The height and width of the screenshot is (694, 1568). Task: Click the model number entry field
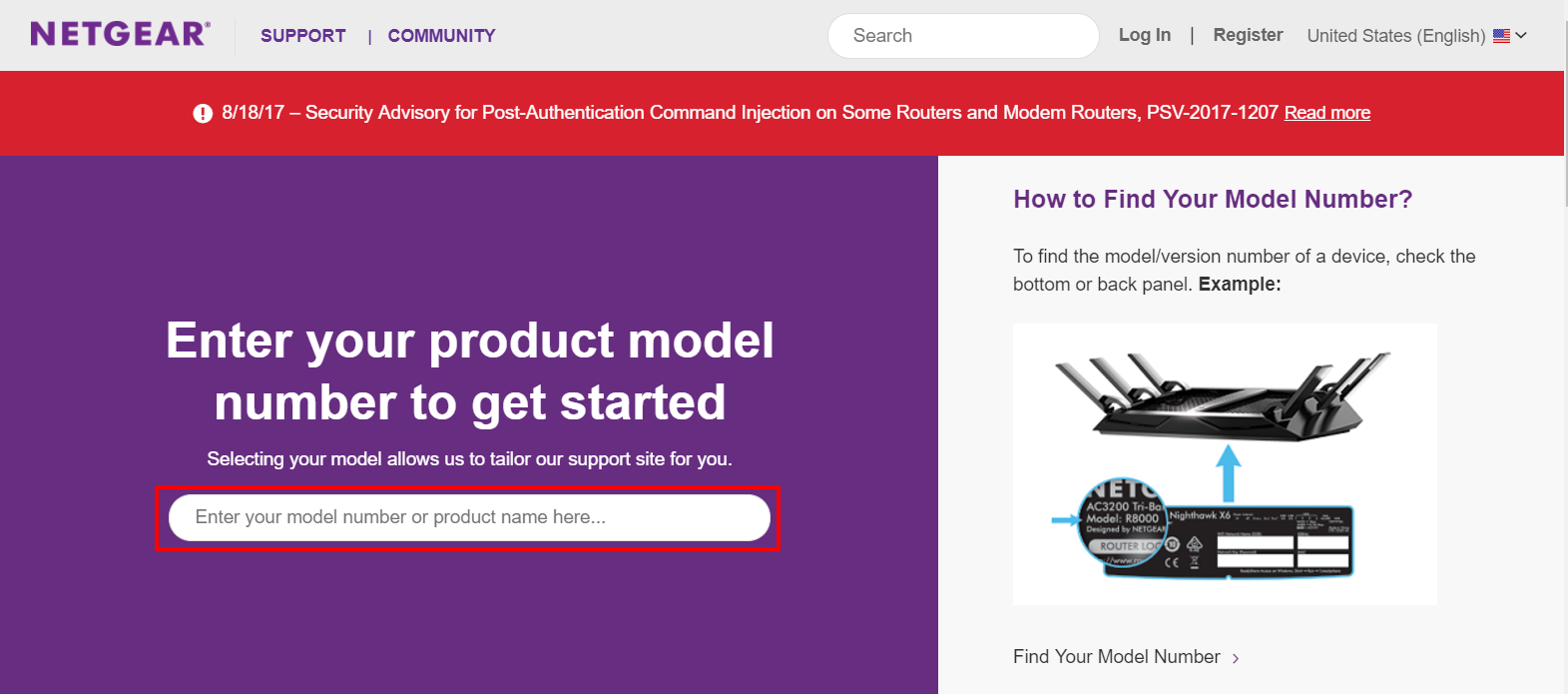(469, 517)
